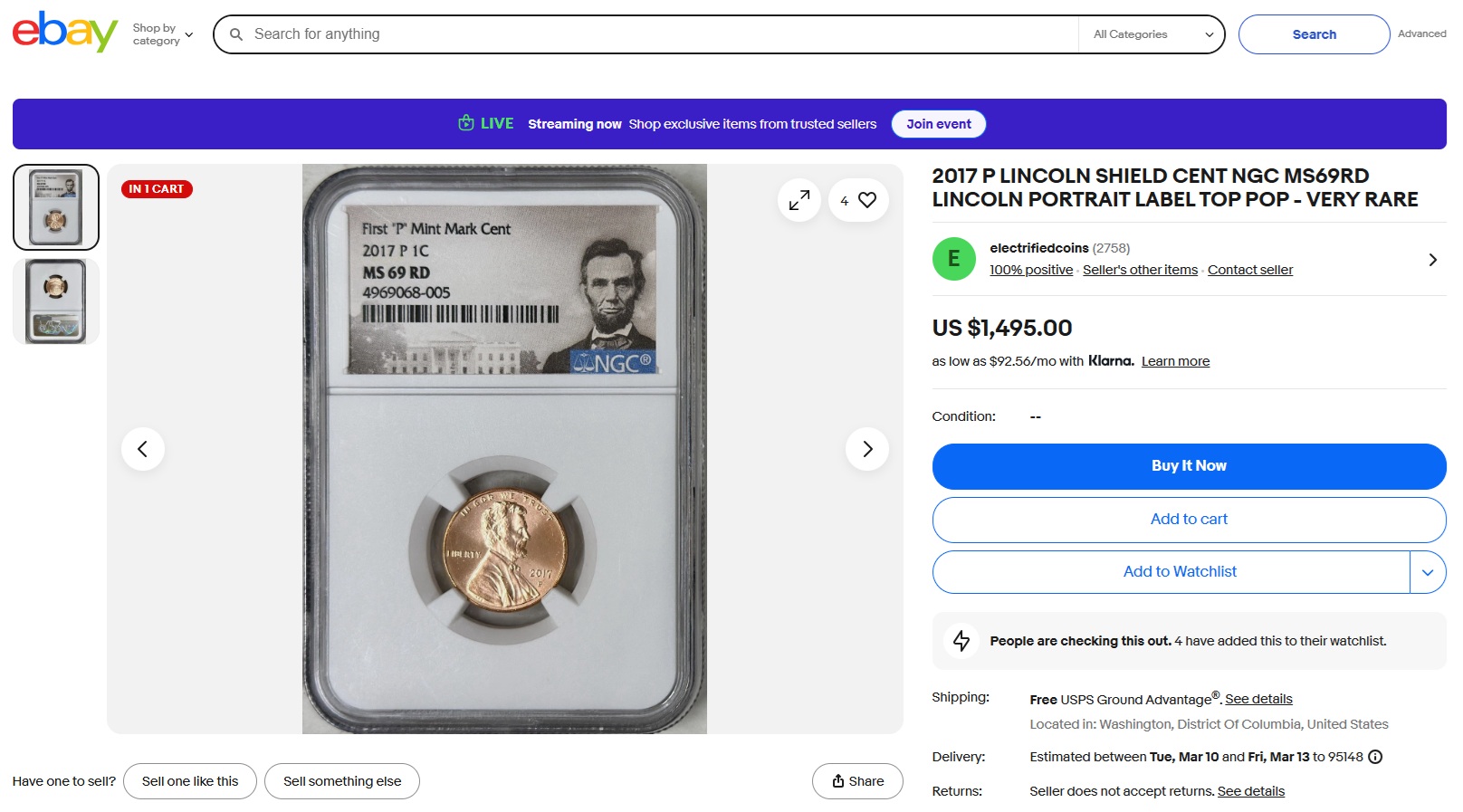The height and width of the screenshot is (812, 1463).
Task: Open the Shop by category dropdown
Action: [163, 34]
